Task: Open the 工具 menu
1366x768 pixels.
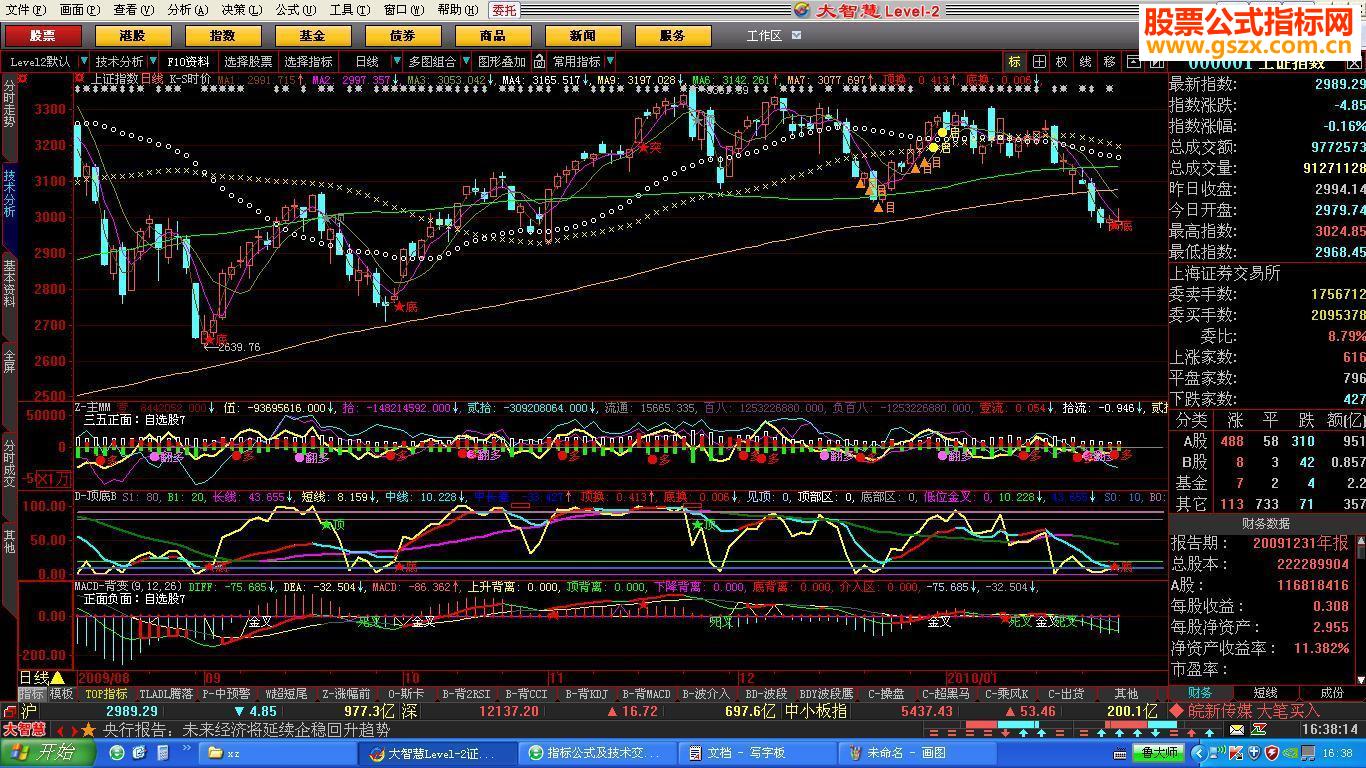Action: (x=349, y=10)
